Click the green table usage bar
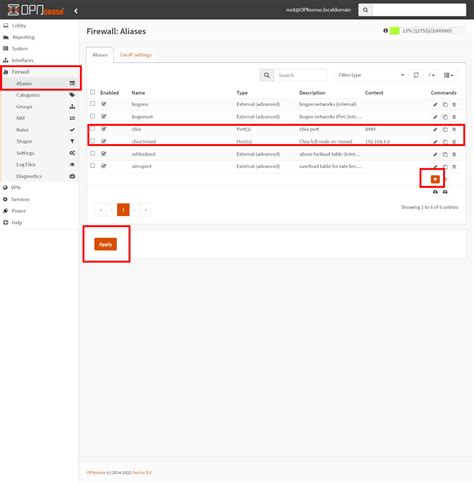Viewport: 474px width, 483px height. (x=395, y=31)
